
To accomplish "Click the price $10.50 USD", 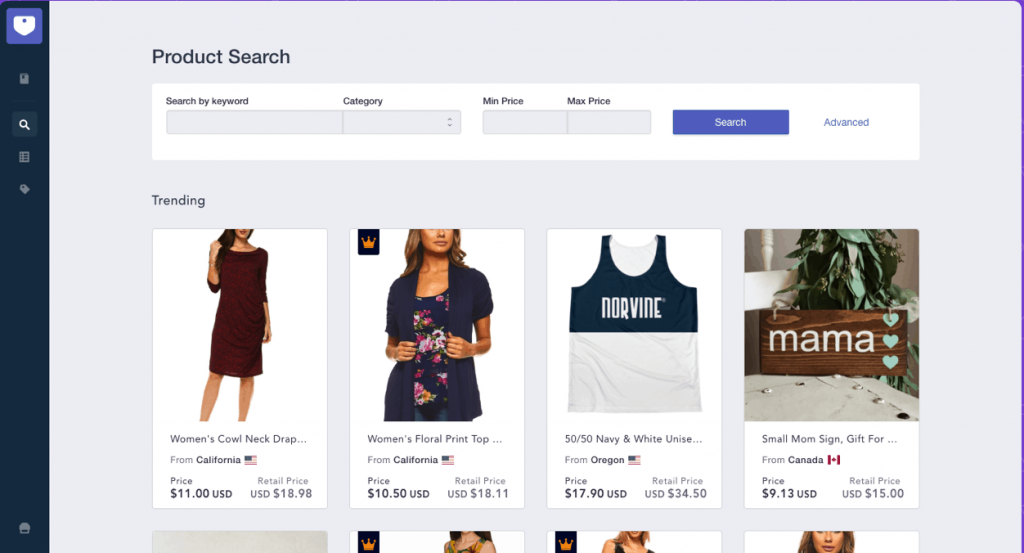I will [x=398, y=494].
